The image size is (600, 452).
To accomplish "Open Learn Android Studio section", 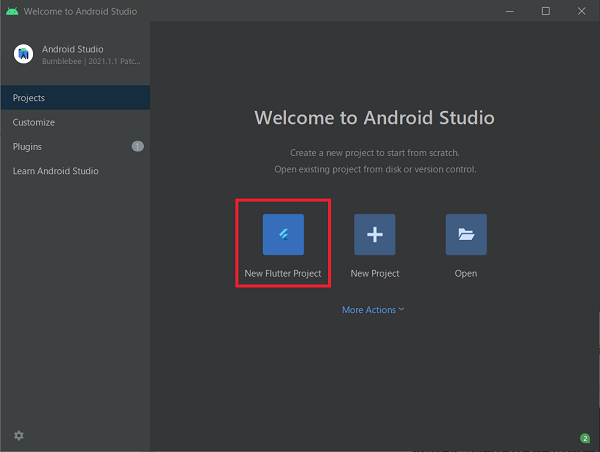I will (75, 171).
